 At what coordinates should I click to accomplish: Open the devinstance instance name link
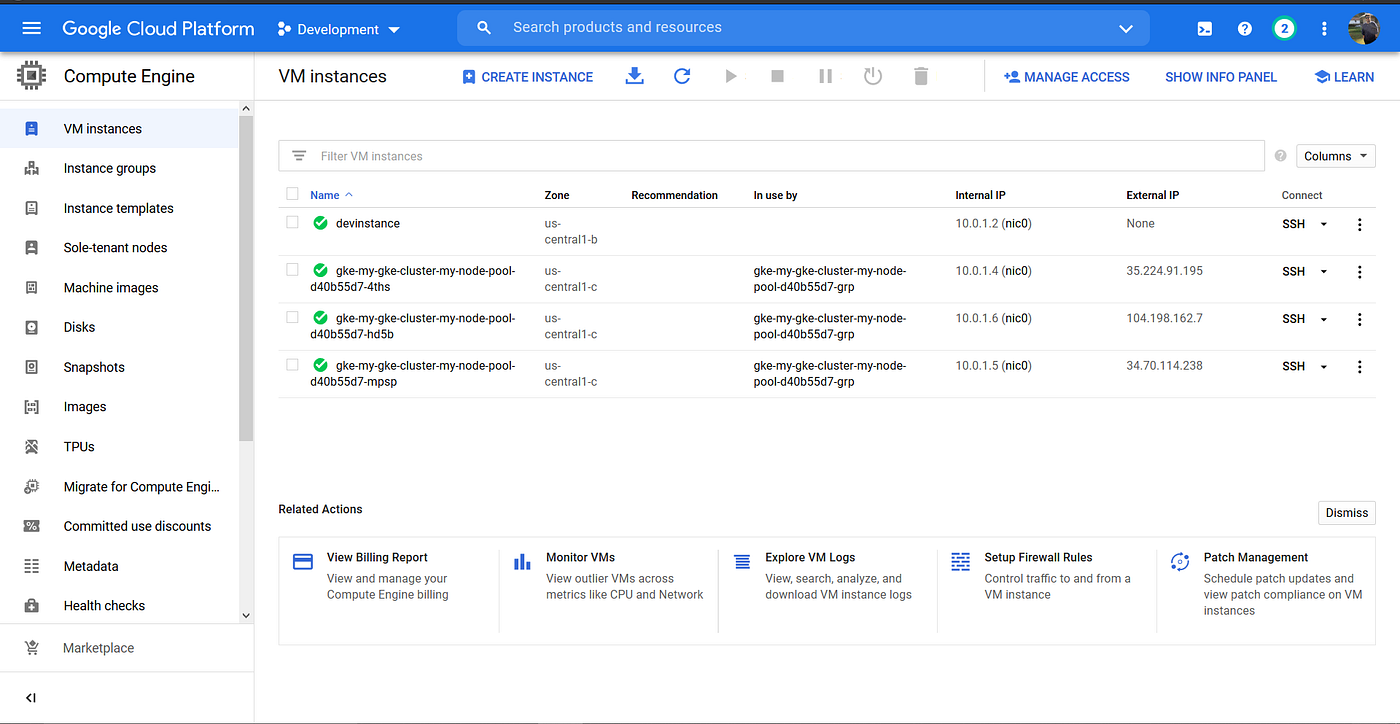[x=368, y=224]
